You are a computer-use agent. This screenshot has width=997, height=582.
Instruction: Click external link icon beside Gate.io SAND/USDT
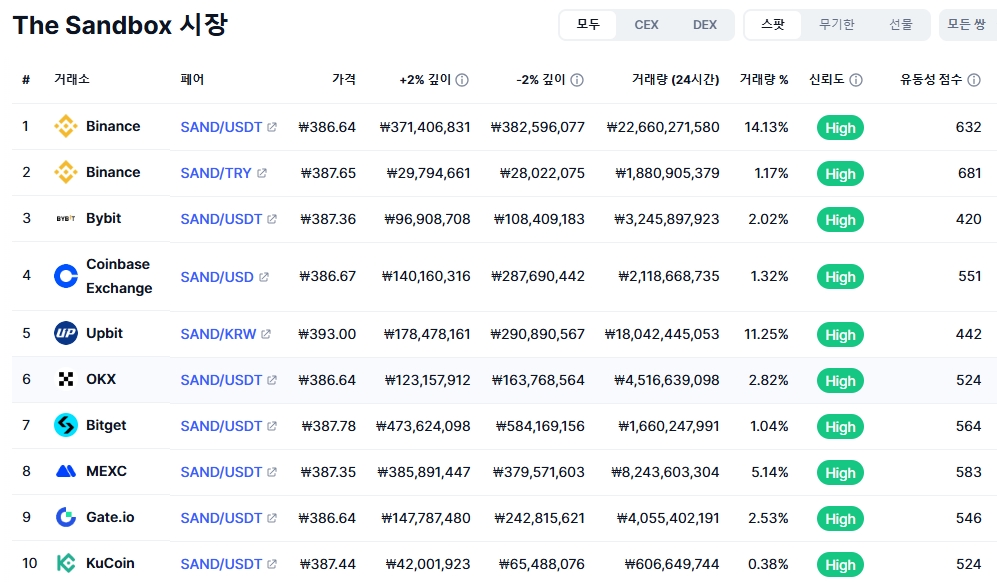point(272,518)
